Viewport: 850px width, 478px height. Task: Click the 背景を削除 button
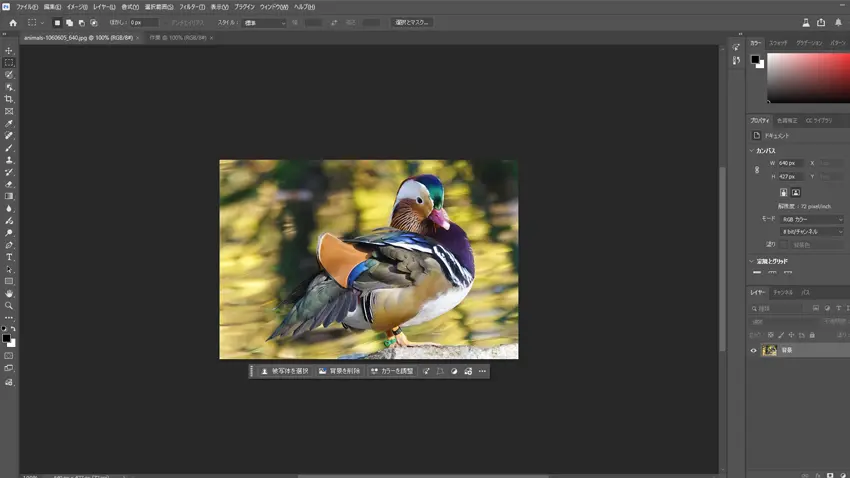[339, 371]
